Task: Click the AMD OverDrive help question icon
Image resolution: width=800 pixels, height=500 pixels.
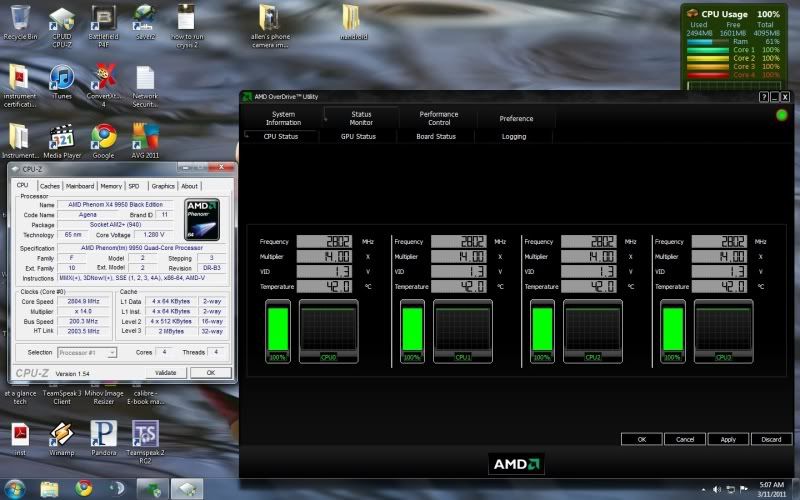Action: [x=763, y=97]
